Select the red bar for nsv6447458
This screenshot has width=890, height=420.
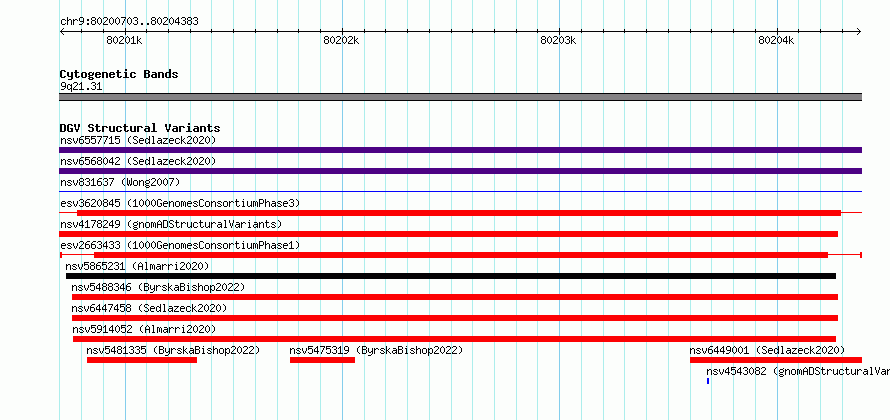455,318
